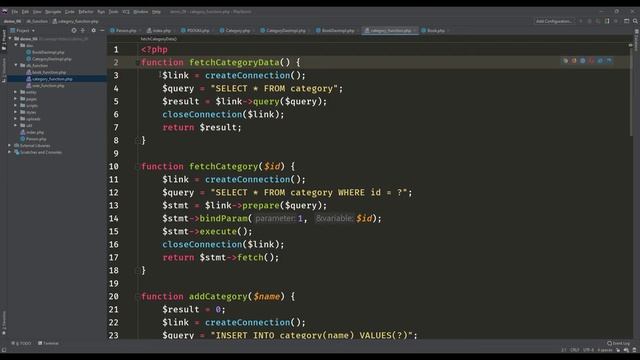Open Project panel gear settings
The width and height of the screenshot is (640, 360).
point(93,30)
